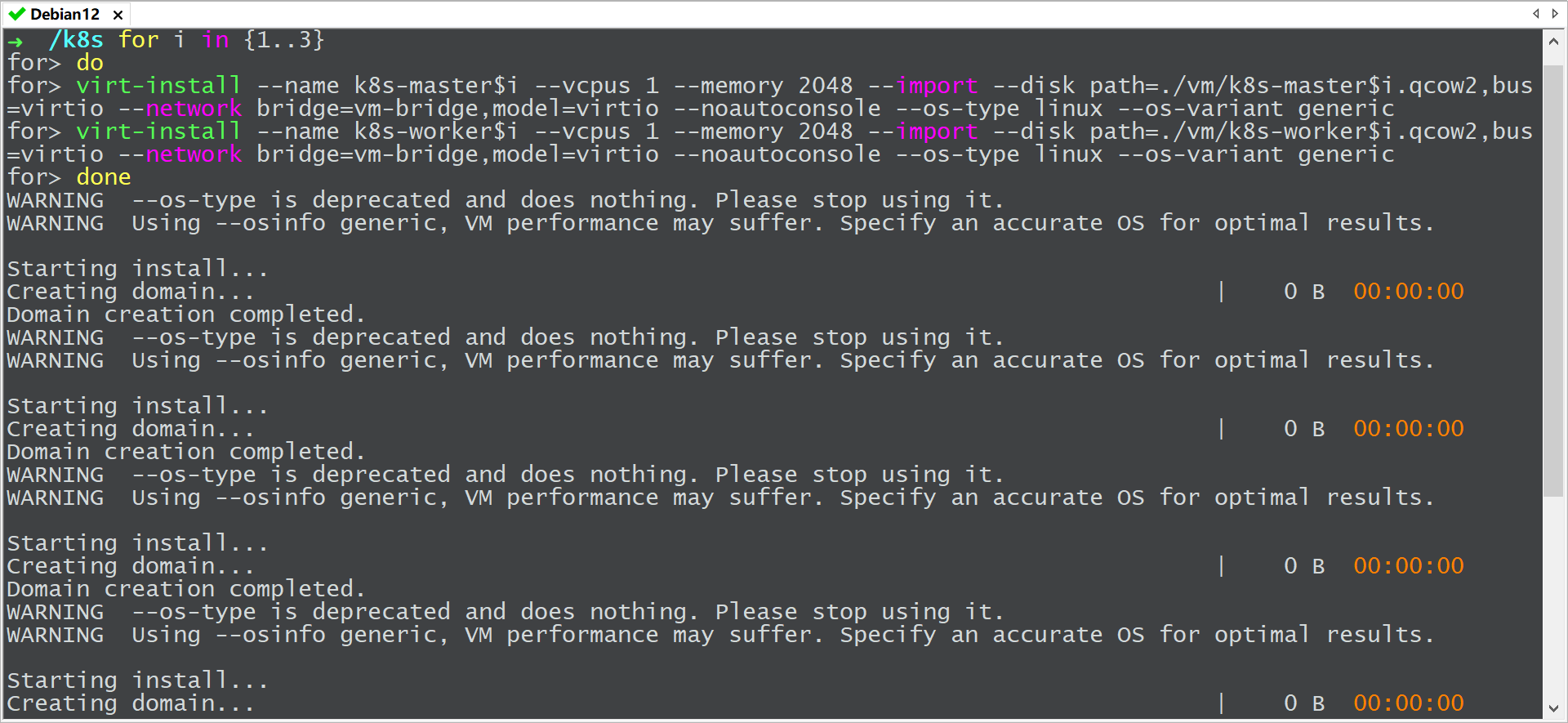This screenshot has height=723, width=1568.
Task: Click the tab scroll right arrow
Action: click(1555, 14)
